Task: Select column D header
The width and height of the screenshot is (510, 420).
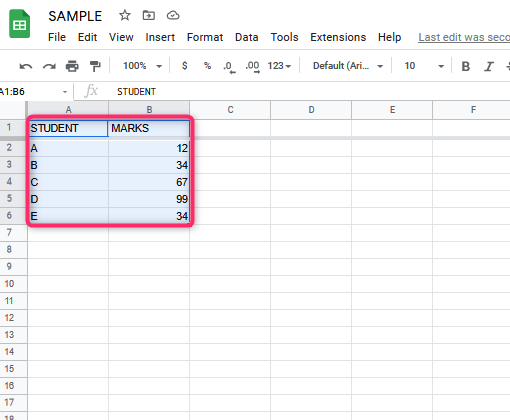Action: tap(311, 110)
